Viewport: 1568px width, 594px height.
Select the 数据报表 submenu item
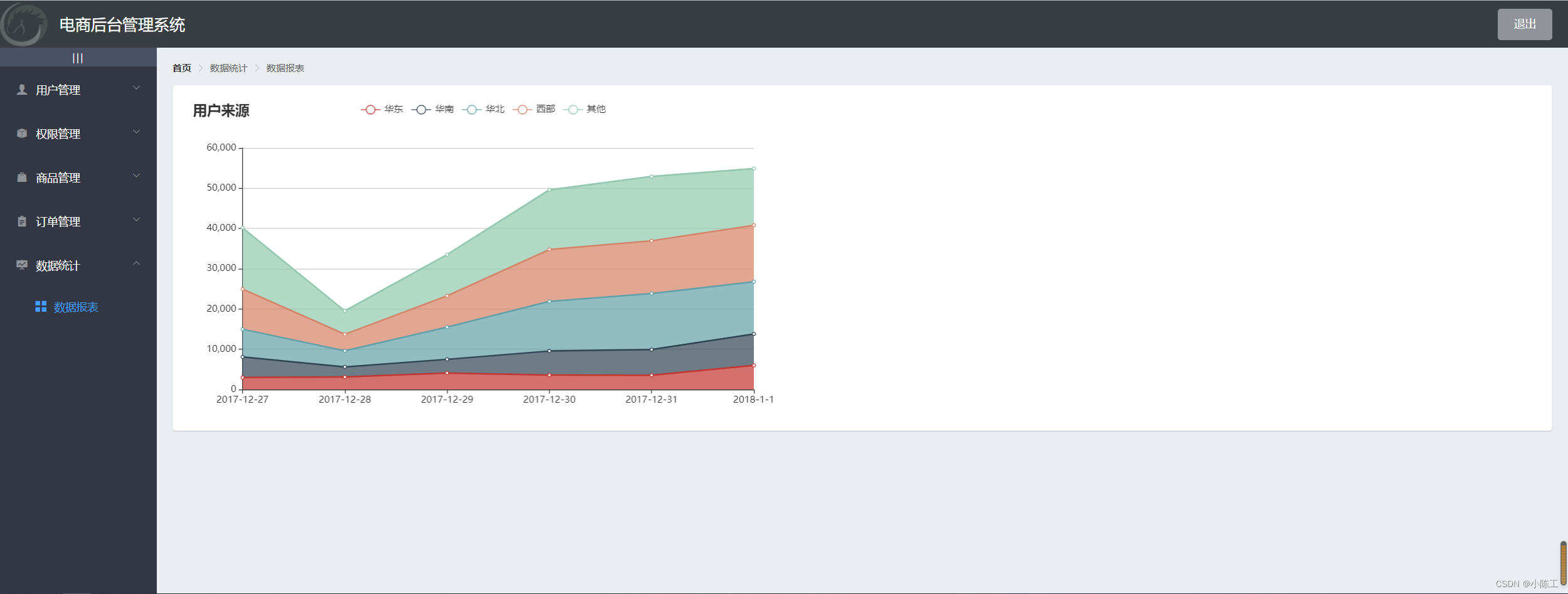click(x=78, y=307)
